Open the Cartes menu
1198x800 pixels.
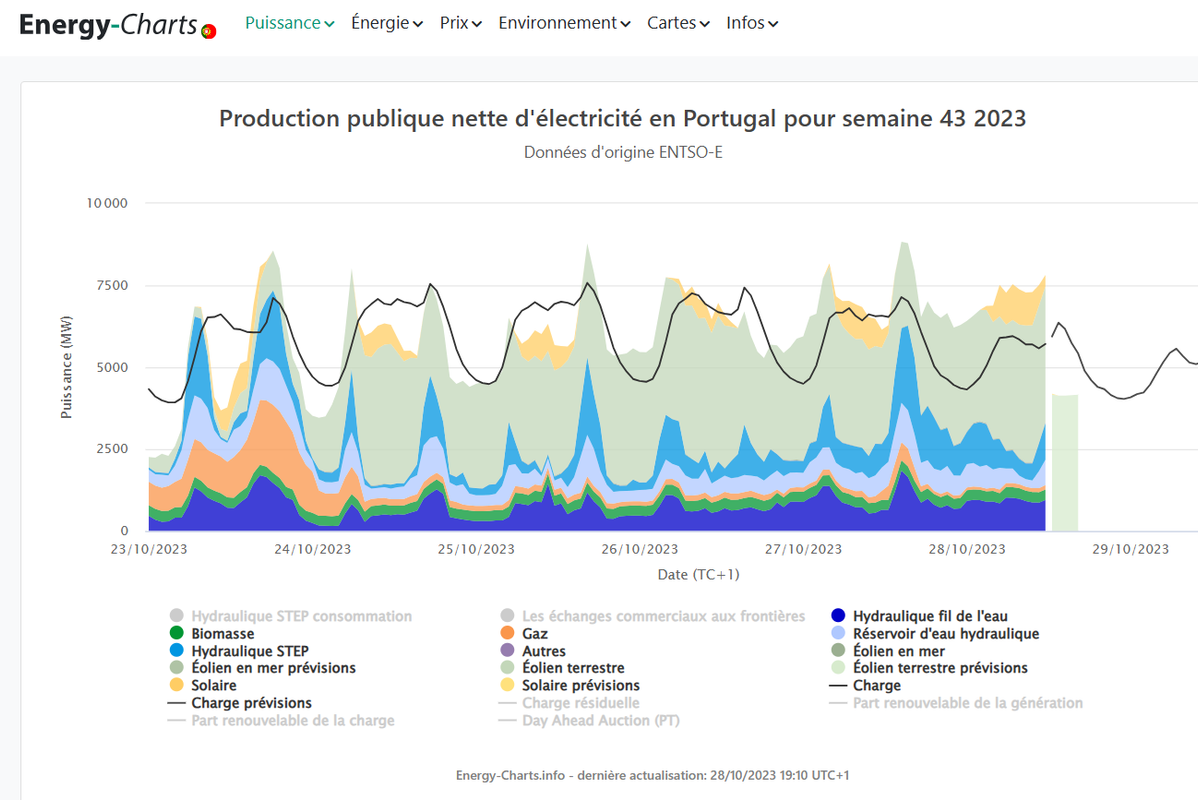[x=678, y=23]
